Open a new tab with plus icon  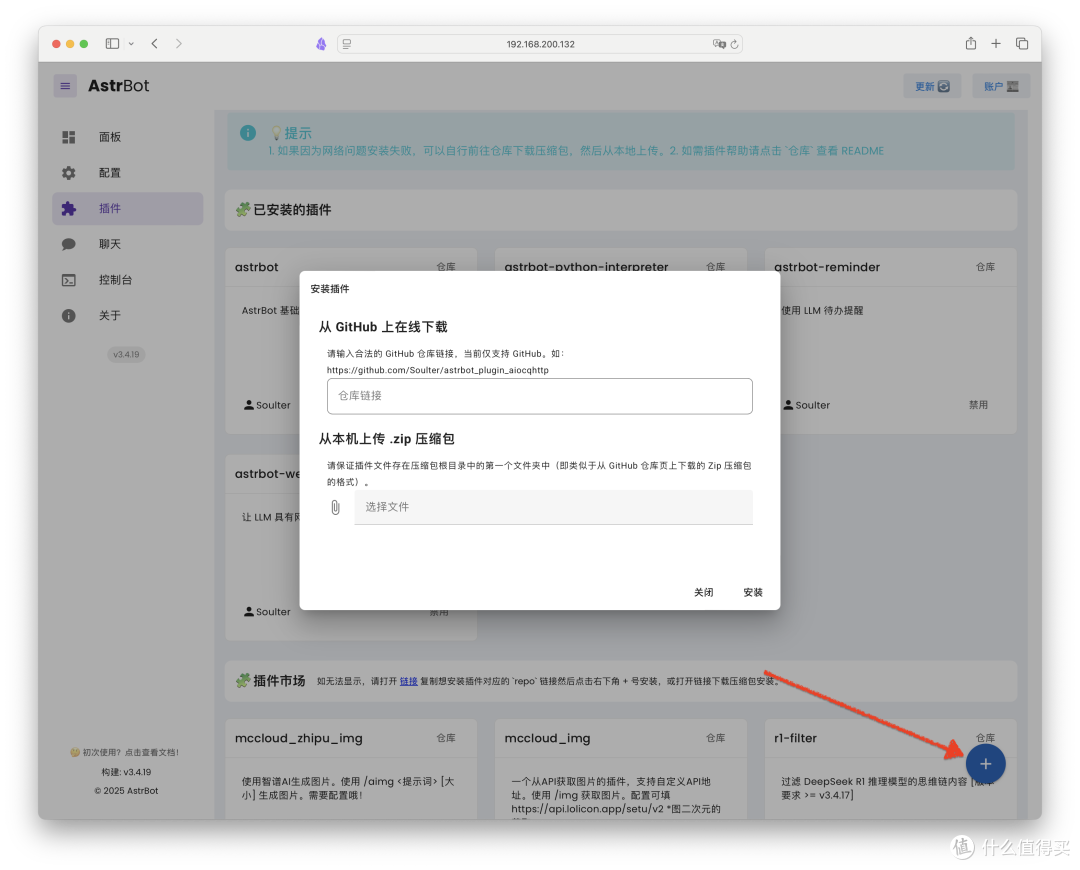pyautogui.click(x=996, y=43)
